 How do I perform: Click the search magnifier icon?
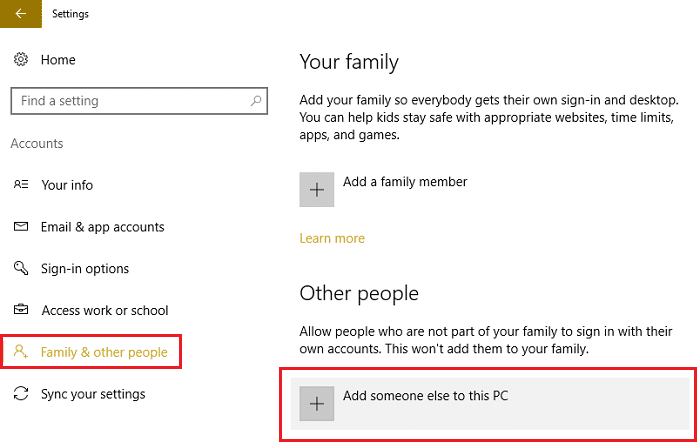click(257, 101)
